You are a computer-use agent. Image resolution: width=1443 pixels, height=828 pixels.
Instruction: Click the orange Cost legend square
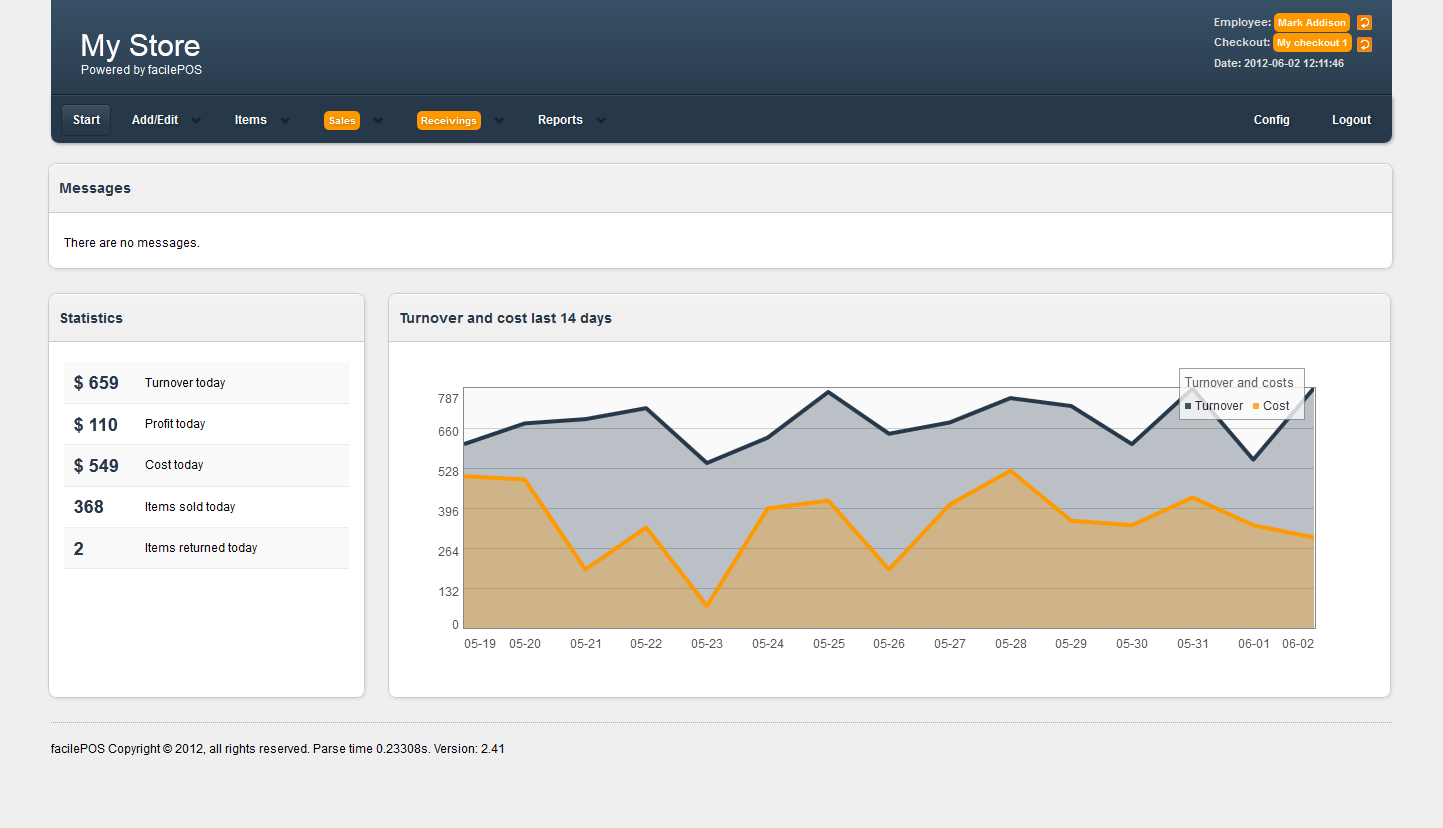1256,406
